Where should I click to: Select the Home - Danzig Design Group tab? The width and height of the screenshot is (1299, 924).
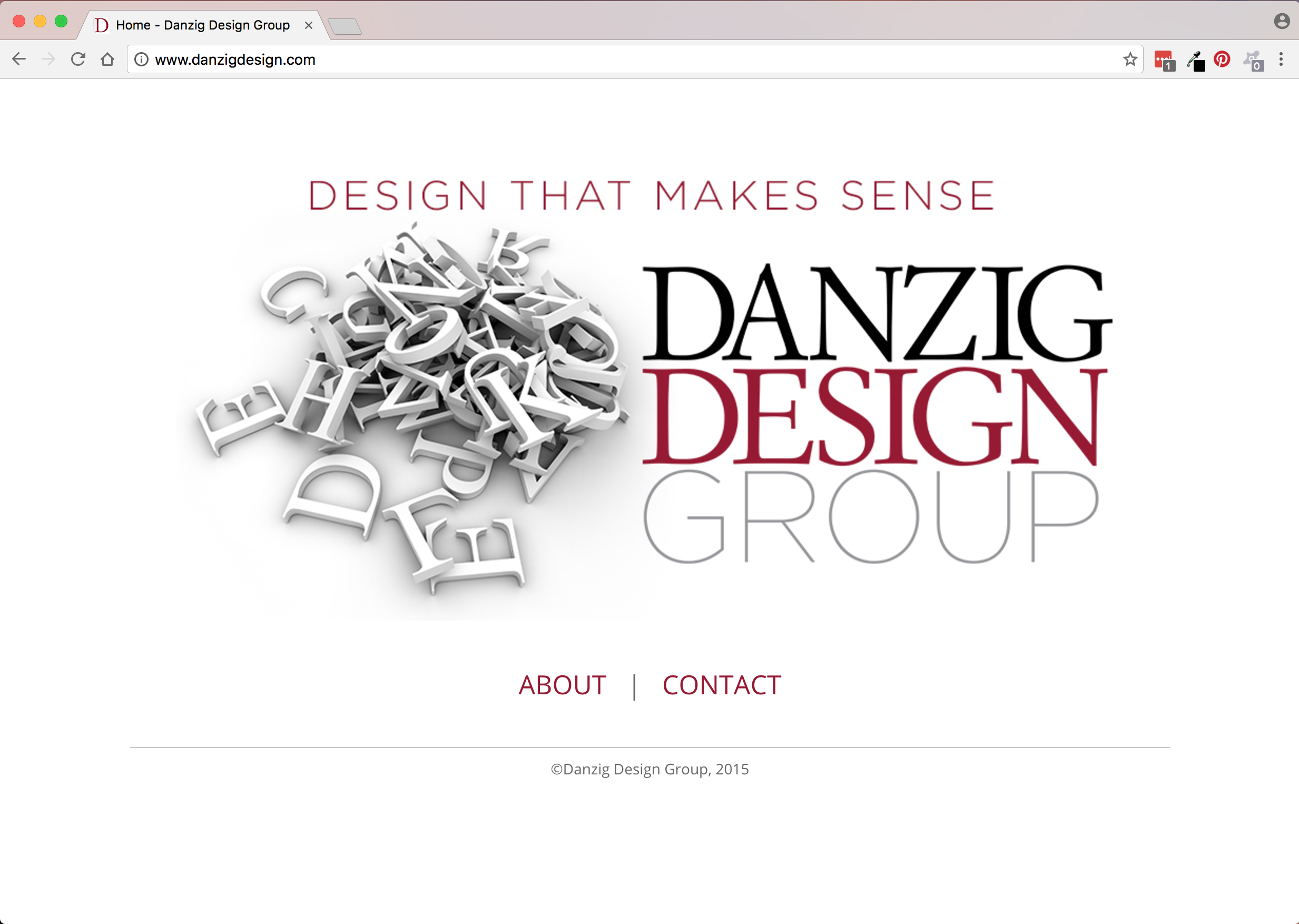coord(202,25)
